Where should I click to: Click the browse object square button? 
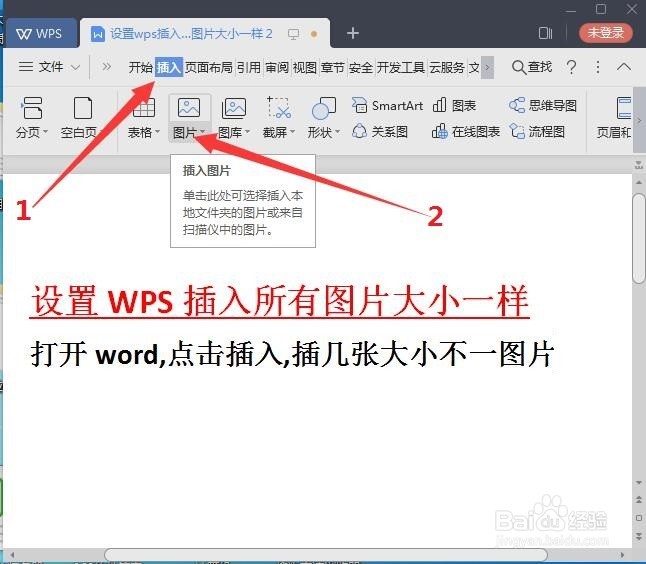click(639, 517)
